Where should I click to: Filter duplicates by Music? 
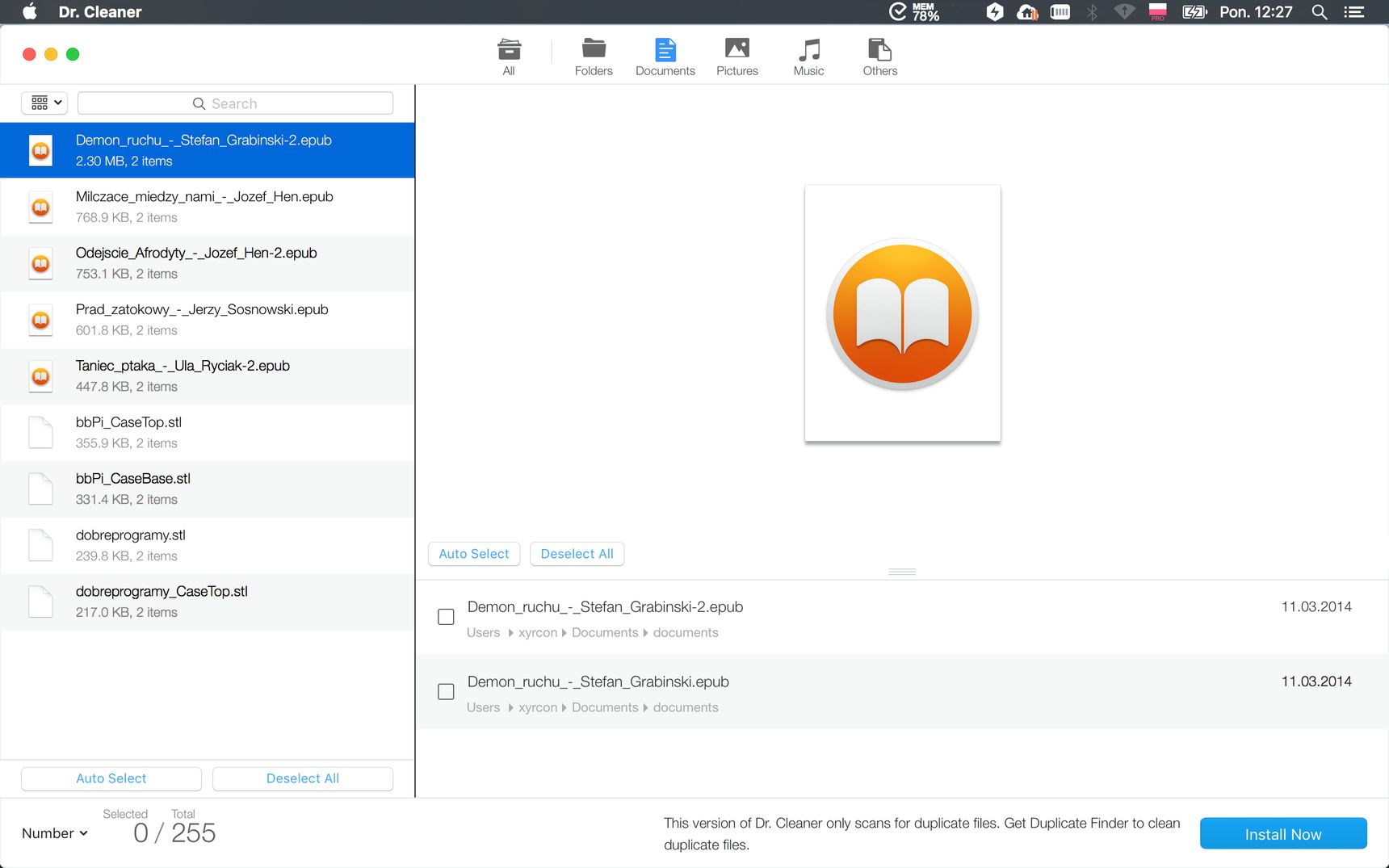tap(808, 57)
